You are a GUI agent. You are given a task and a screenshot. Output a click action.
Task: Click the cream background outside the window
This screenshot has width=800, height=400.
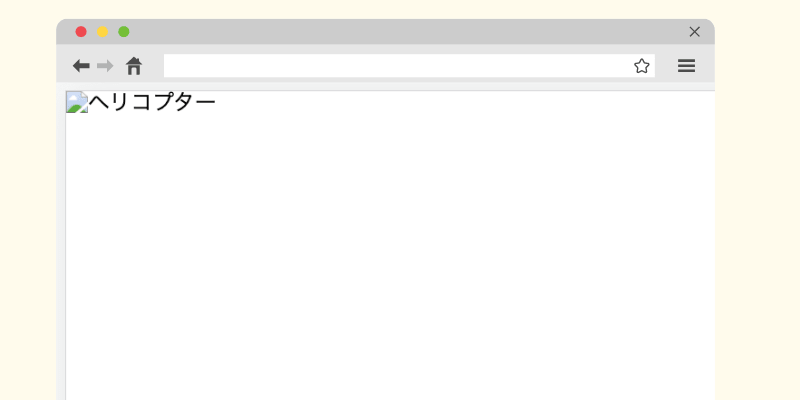pyautogui.click(x=757, y=204)
